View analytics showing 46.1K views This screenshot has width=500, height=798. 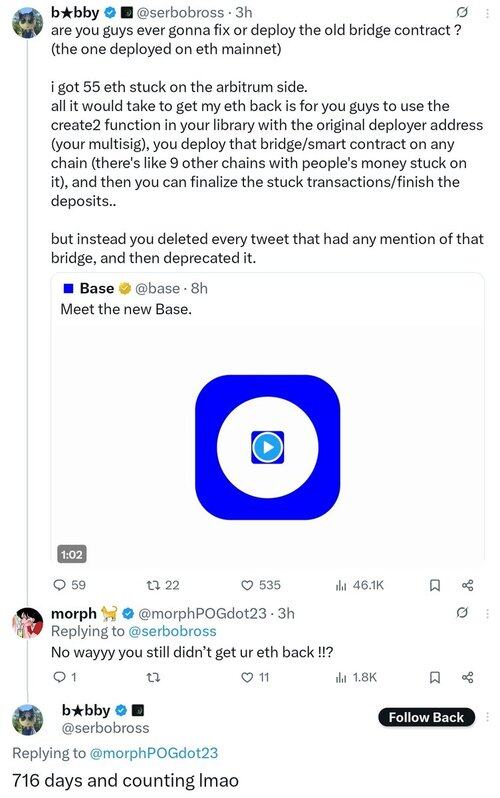(x=341, y=585)
